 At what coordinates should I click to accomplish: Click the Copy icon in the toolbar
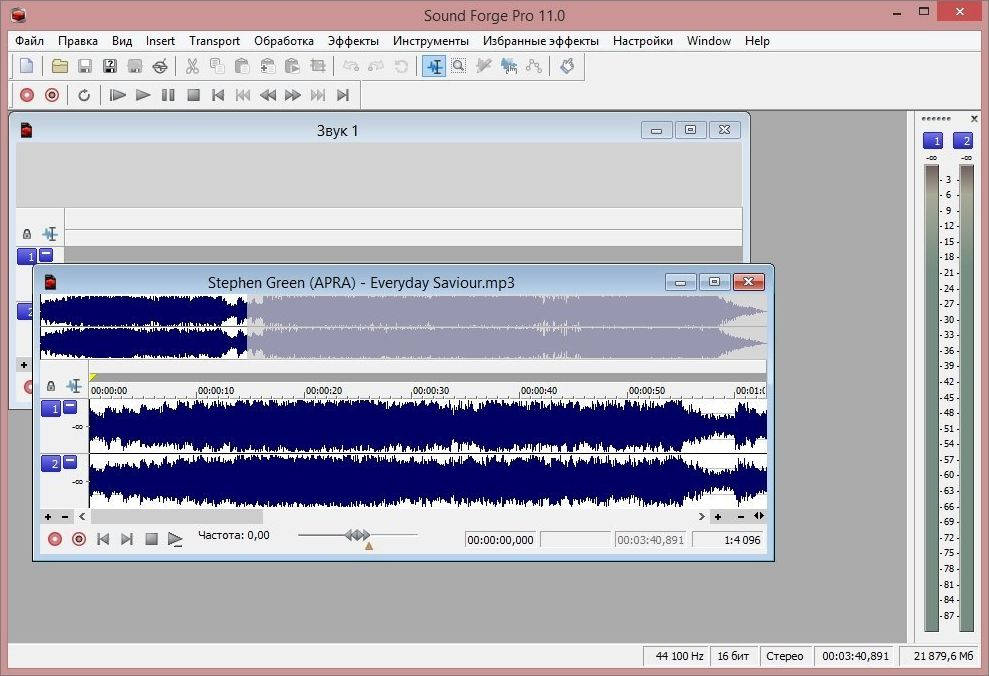[x=217, y=66]
